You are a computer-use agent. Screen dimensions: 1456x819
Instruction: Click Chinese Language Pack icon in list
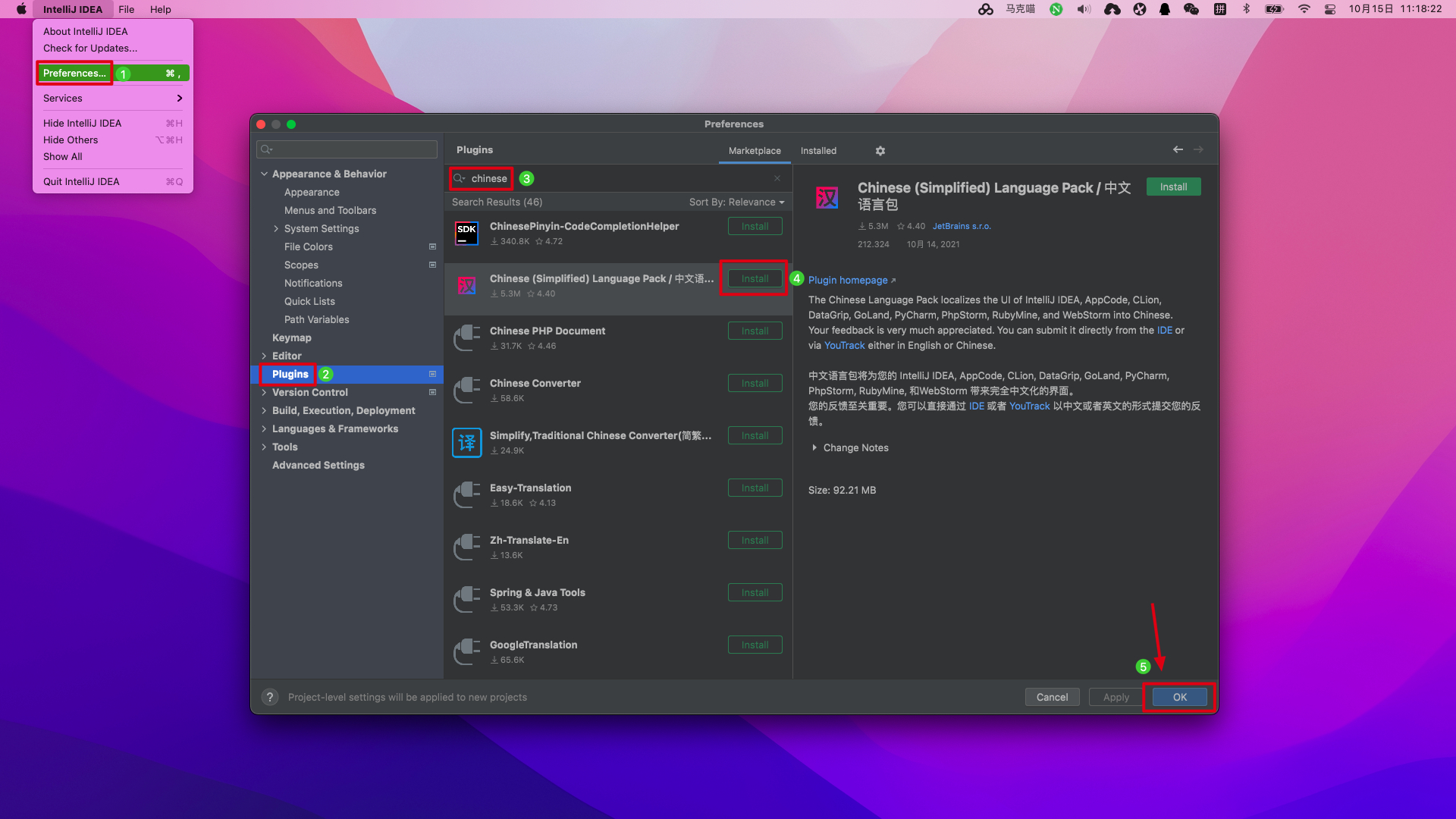tap(466, 286)
